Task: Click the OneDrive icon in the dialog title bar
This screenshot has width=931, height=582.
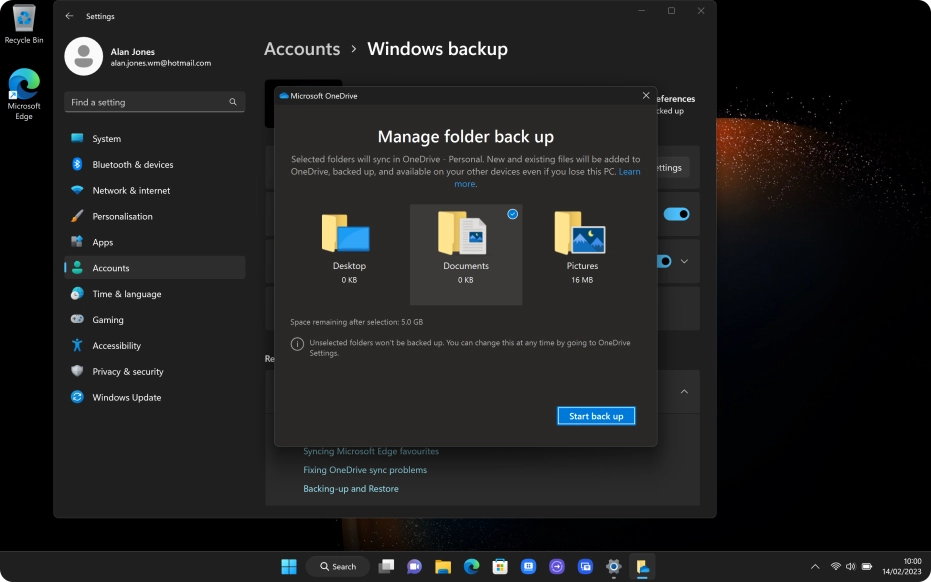Action: (x=283, y=95)
